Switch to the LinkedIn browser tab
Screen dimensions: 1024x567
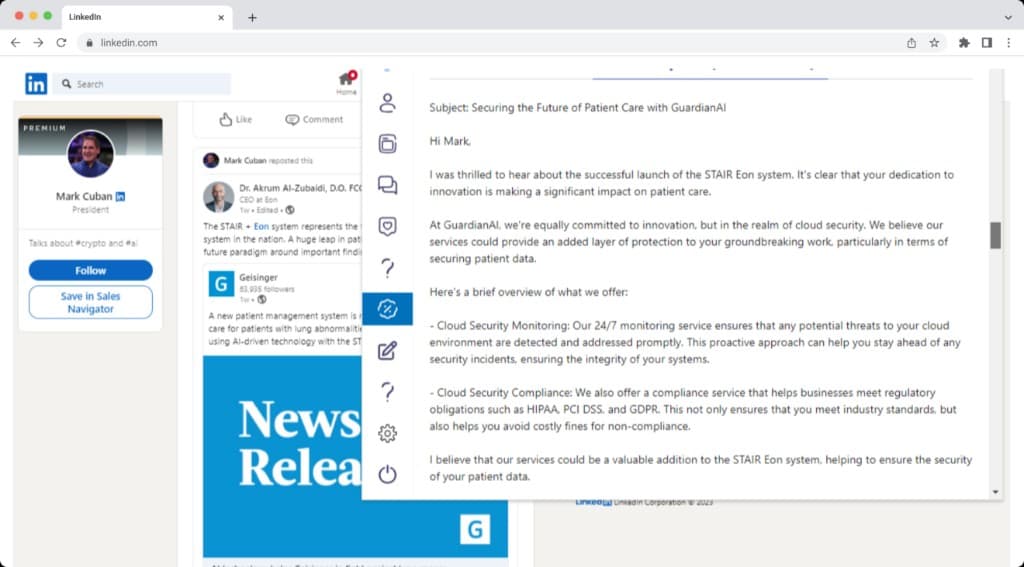click(140, 17)
